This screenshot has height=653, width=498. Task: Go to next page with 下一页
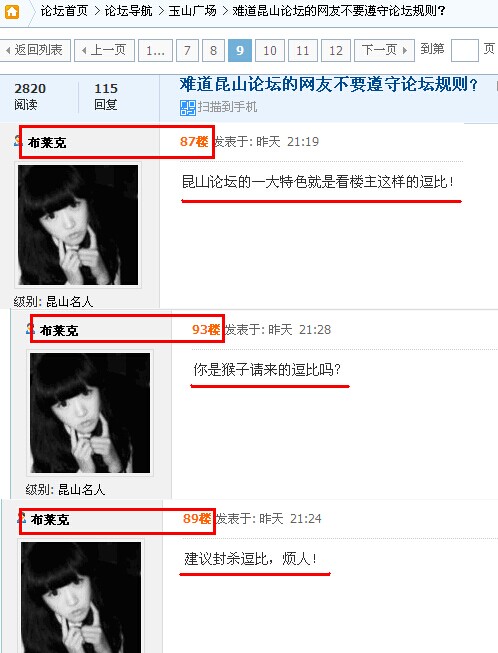pos(384,50)
